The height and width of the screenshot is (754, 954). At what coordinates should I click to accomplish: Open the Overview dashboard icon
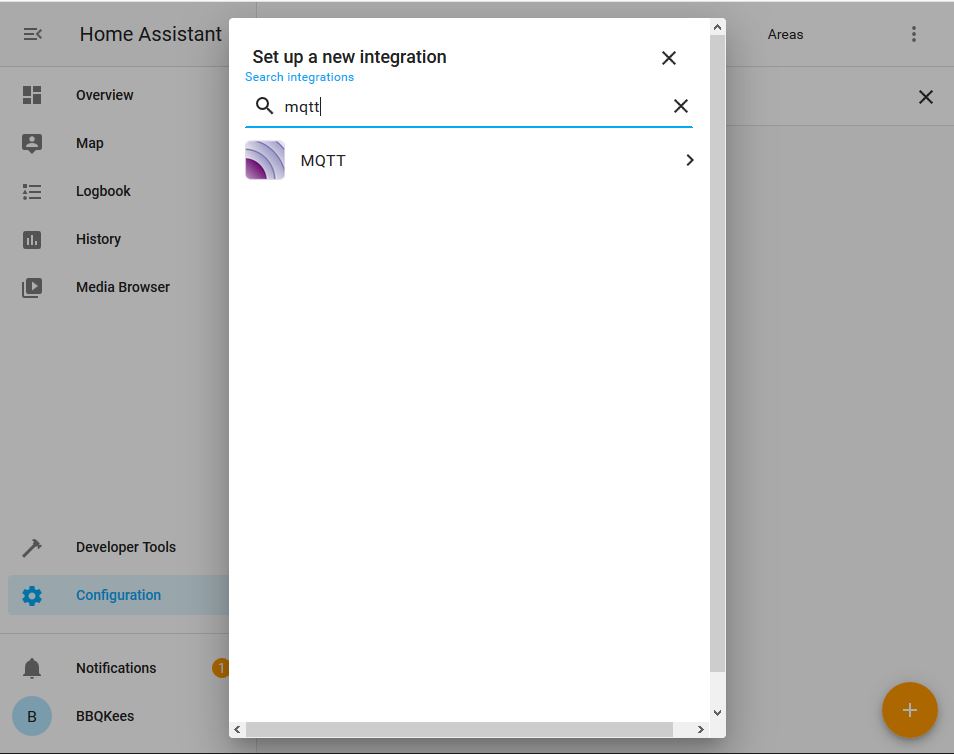[32, 94]
